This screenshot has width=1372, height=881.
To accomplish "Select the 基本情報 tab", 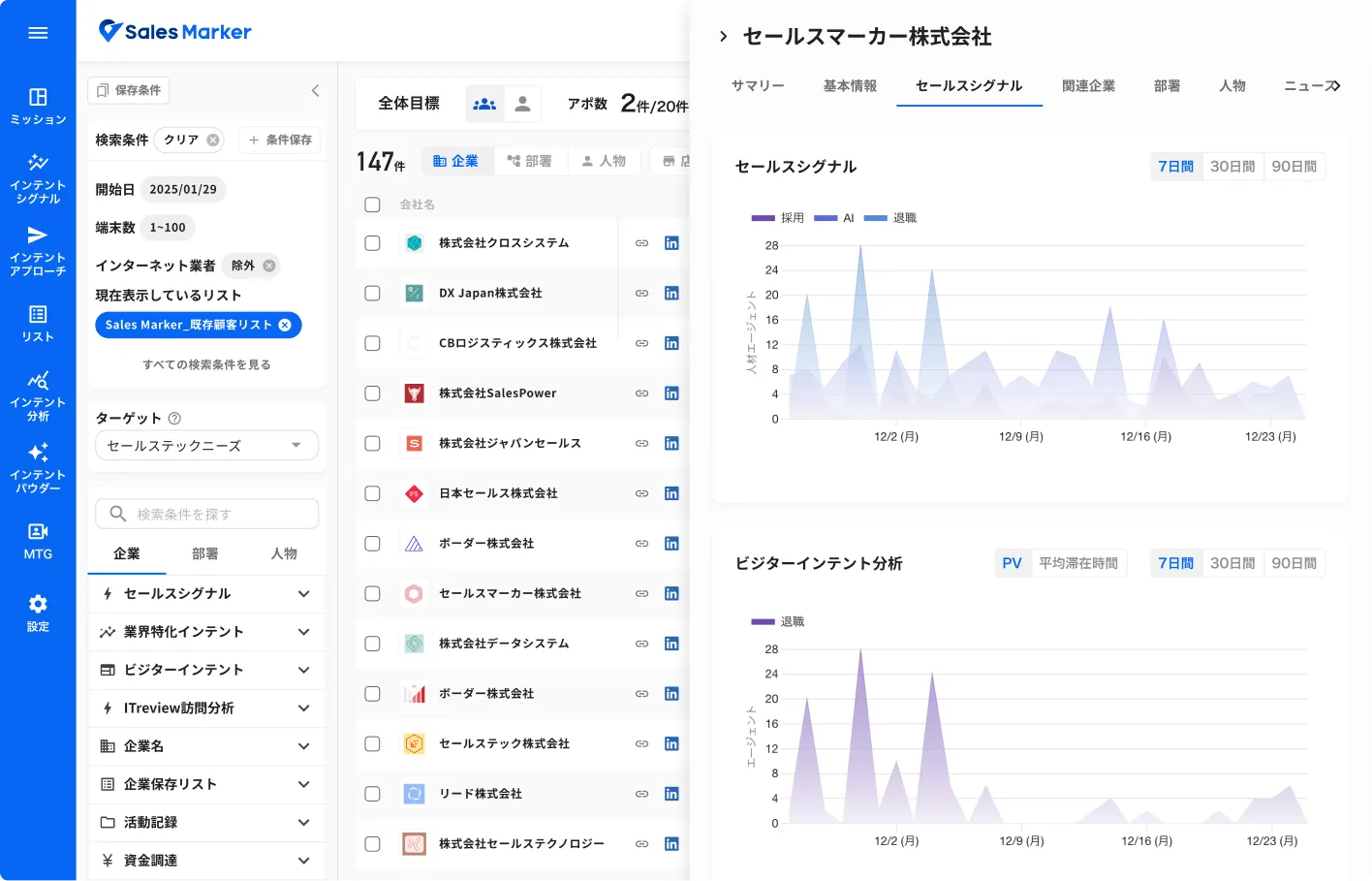I will pos(850,86).
